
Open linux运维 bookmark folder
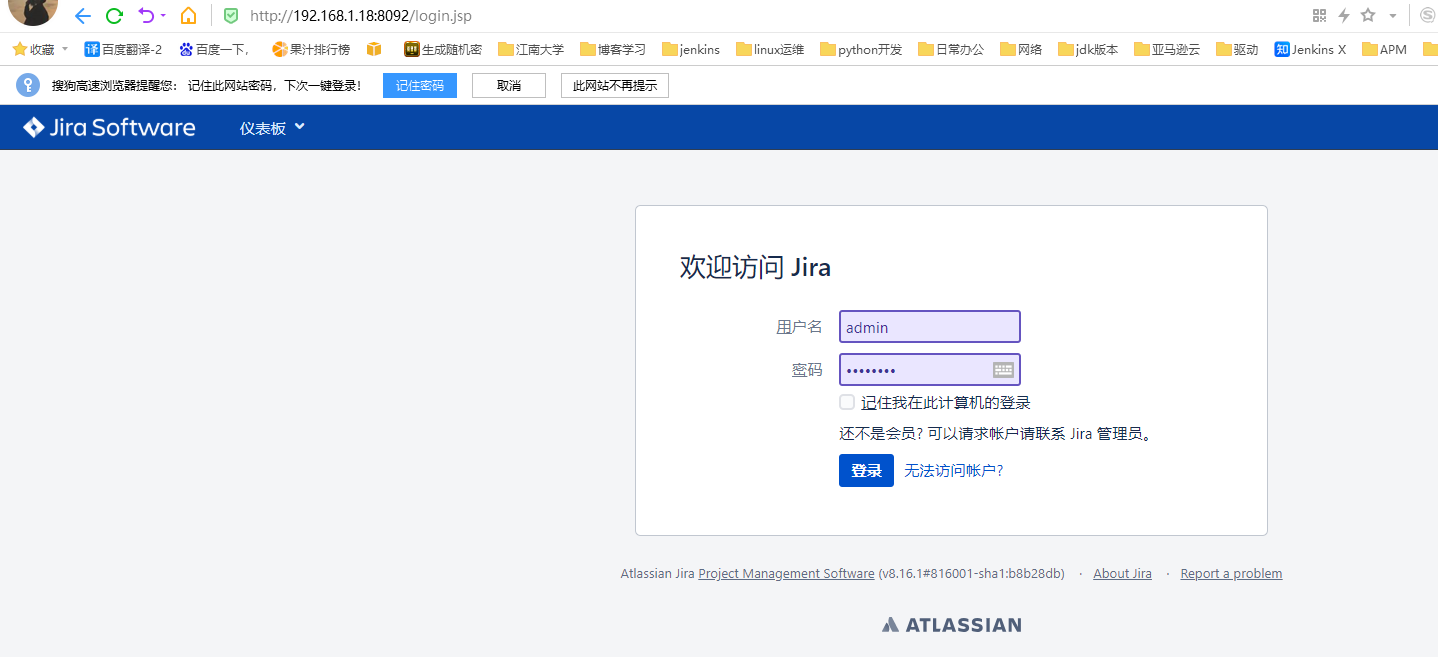[x=769, y=49]
